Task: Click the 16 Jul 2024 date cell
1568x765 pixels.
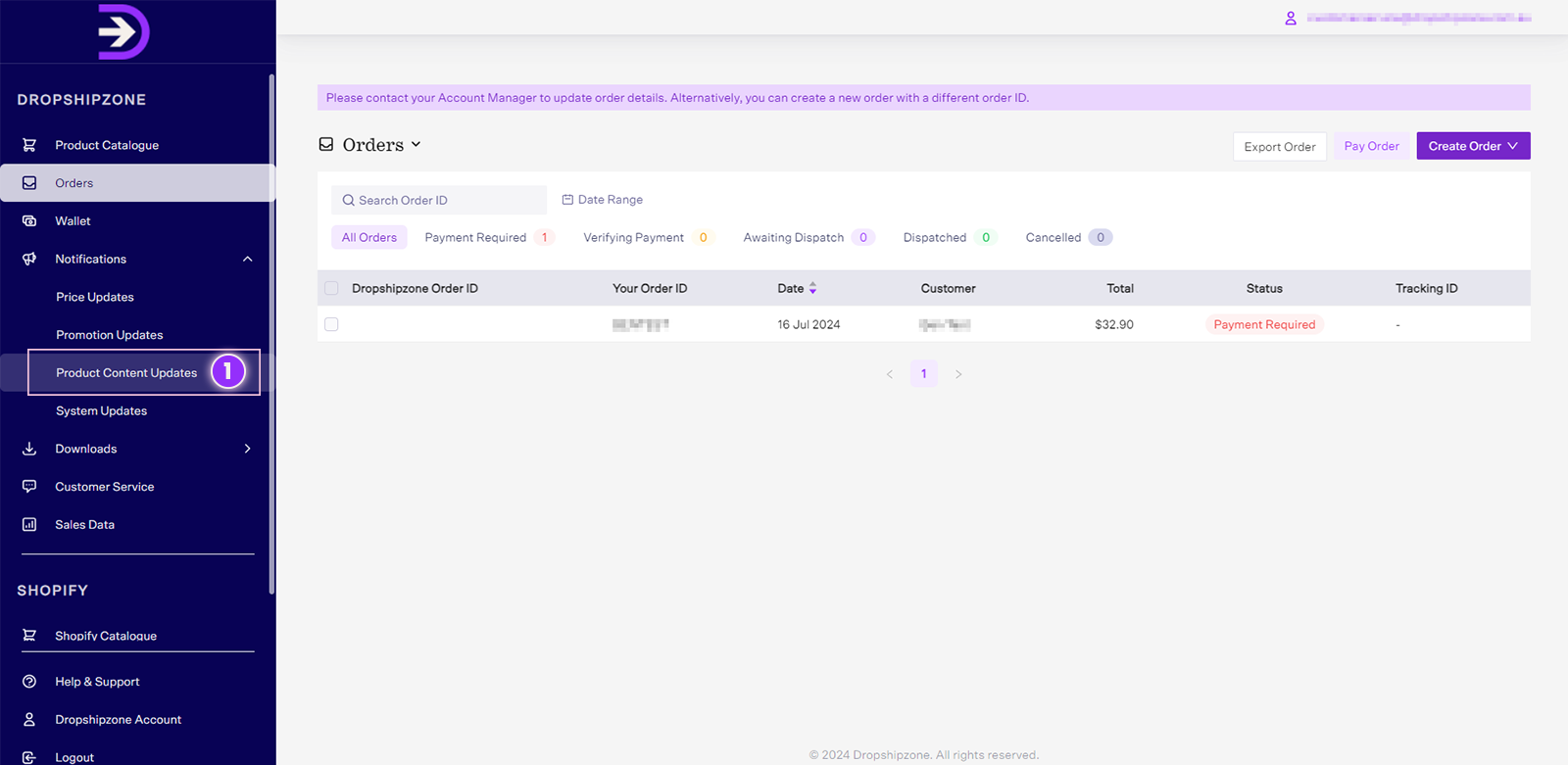Action: pyautogui.click(x=808, y=324)
